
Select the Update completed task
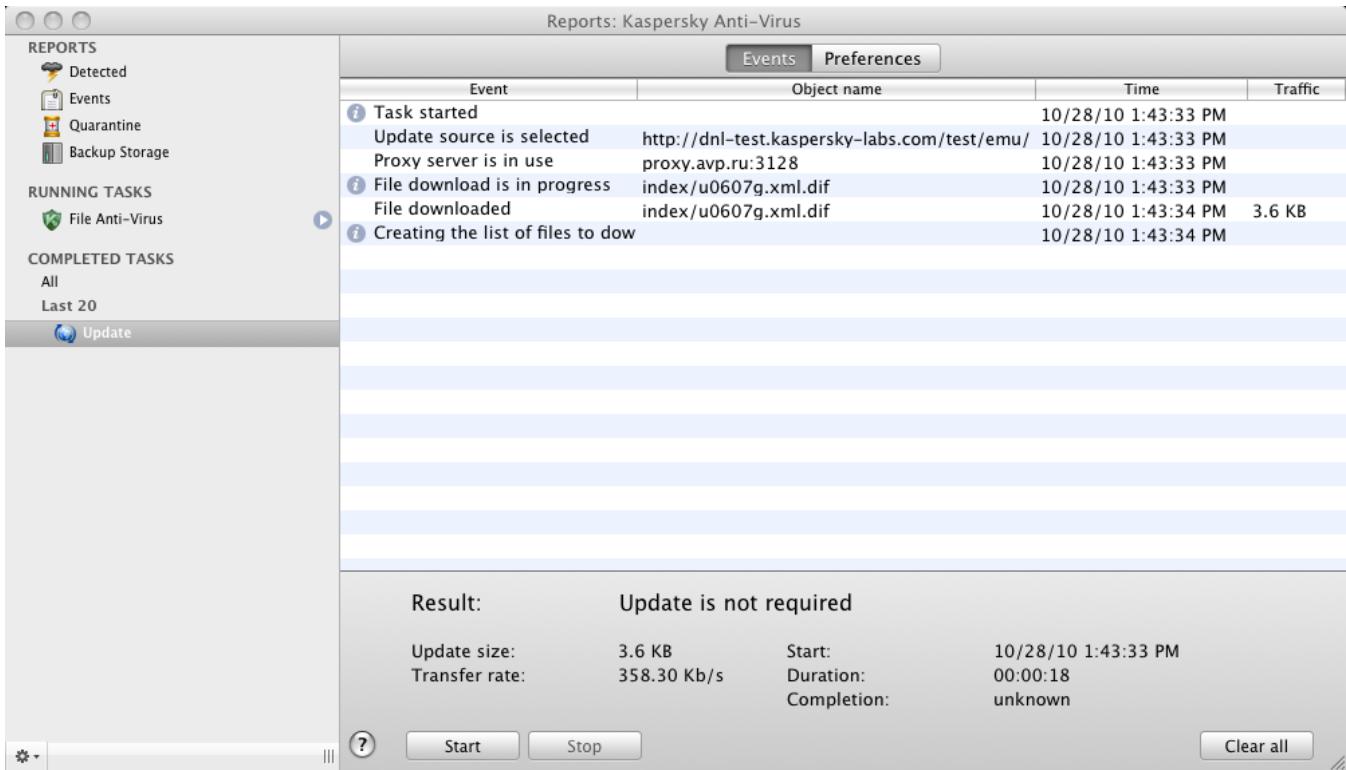170,333
